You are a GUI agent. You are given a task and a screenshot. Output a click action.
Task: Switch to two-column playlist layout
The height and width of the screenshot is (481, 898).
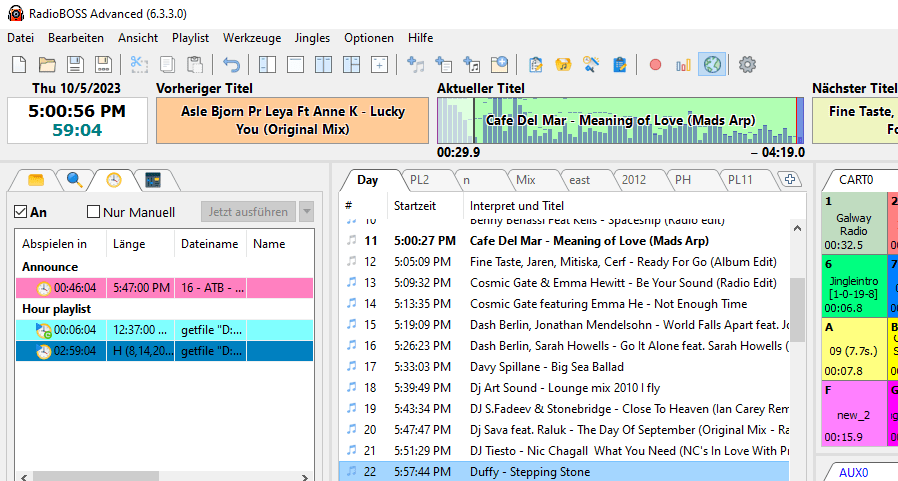coord(324,65)
